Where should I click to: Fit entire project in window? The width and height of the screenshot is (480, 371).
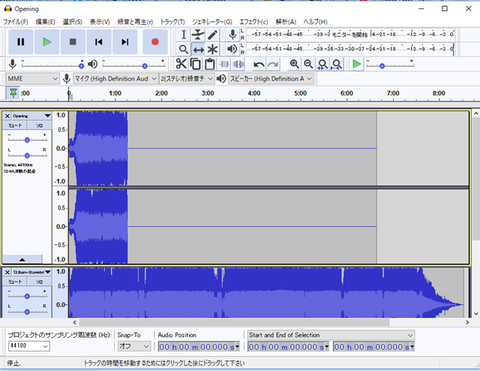[x=337, y=64]
